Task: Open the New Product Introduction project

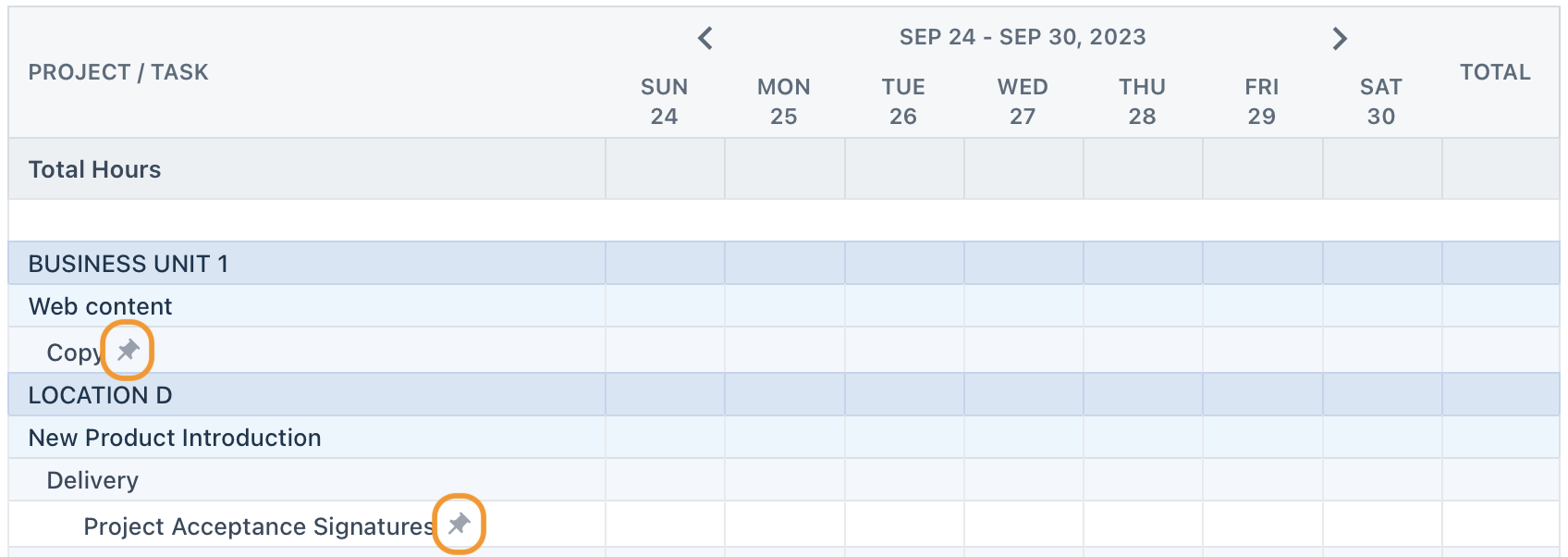Action: click(174, 437)
